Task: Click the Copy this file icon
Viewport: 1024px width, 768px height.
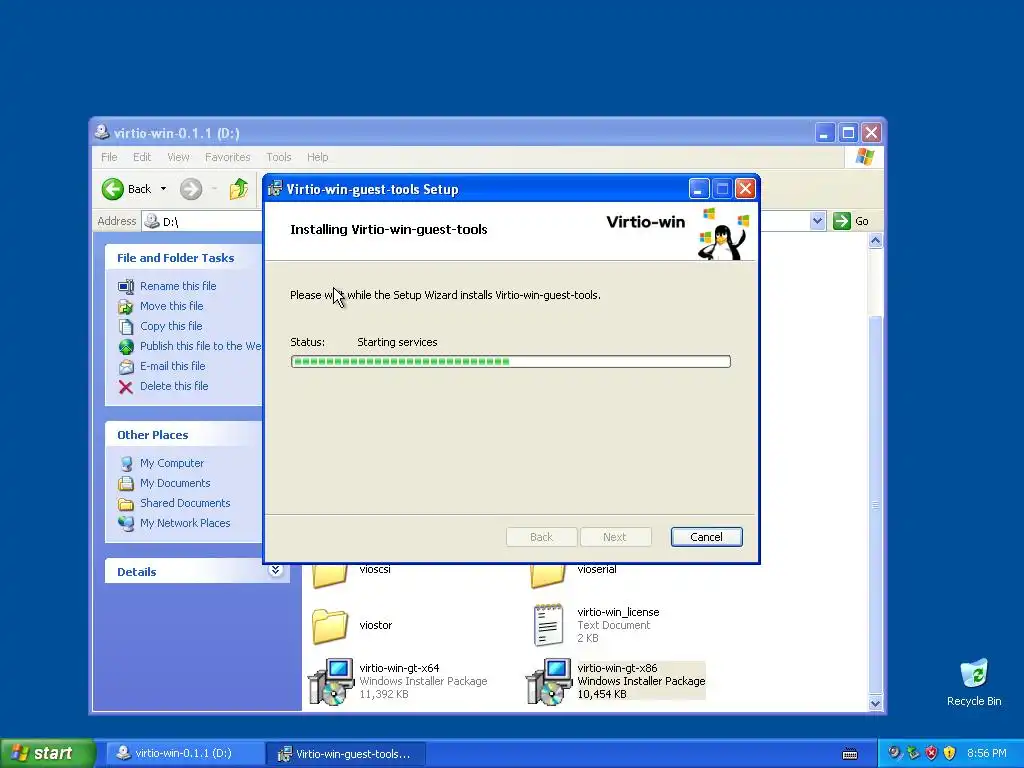Action: point(126,327)
